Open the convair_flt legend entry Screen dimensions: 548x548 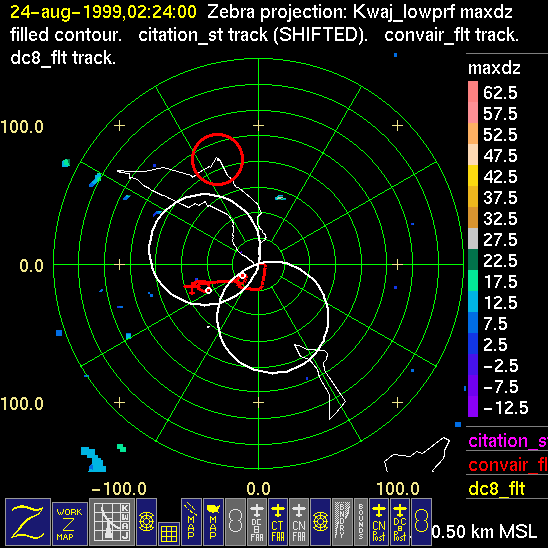(x=507, y=464)
